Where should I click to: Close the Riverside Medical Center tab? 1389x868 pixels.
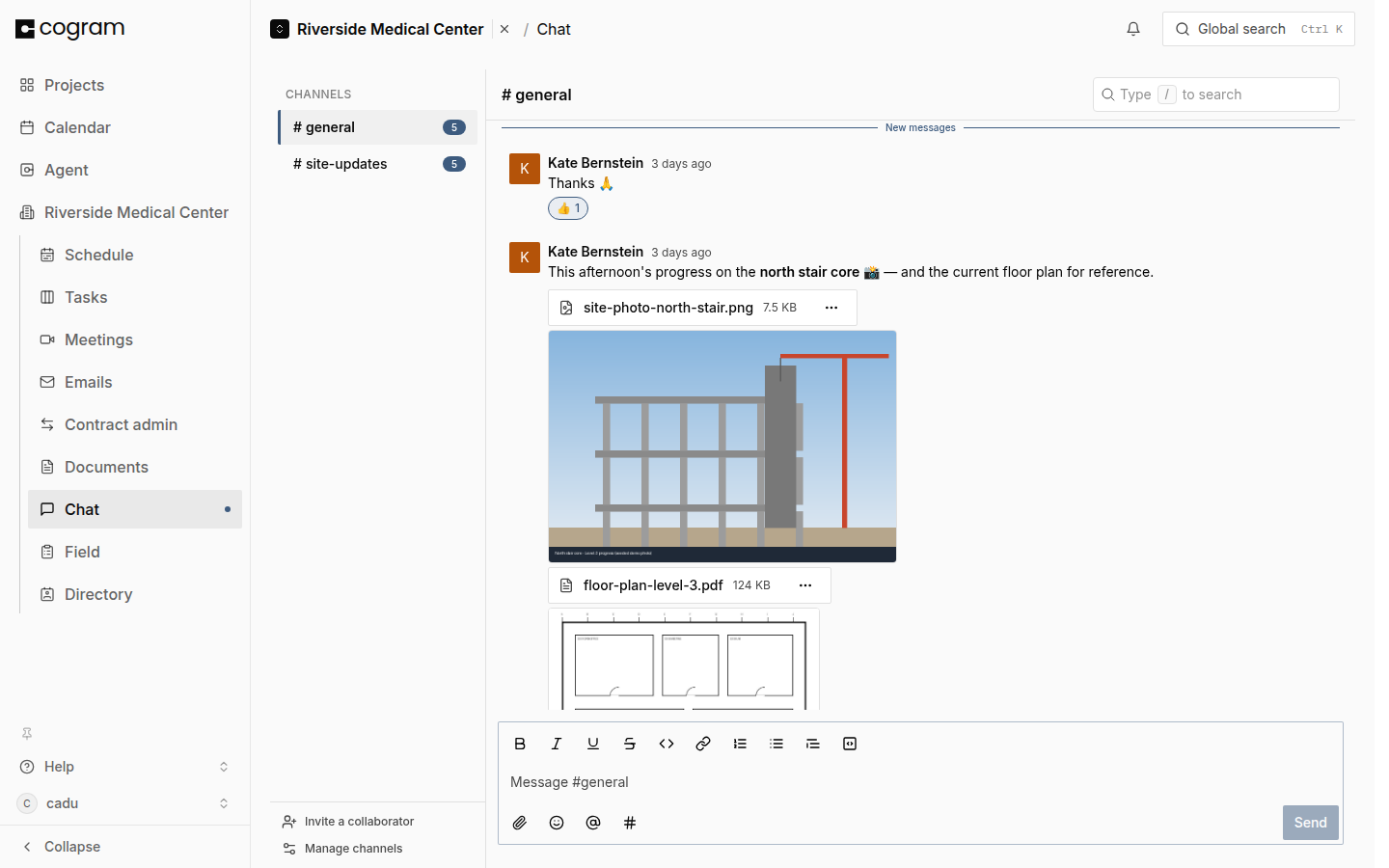(504, 29)
